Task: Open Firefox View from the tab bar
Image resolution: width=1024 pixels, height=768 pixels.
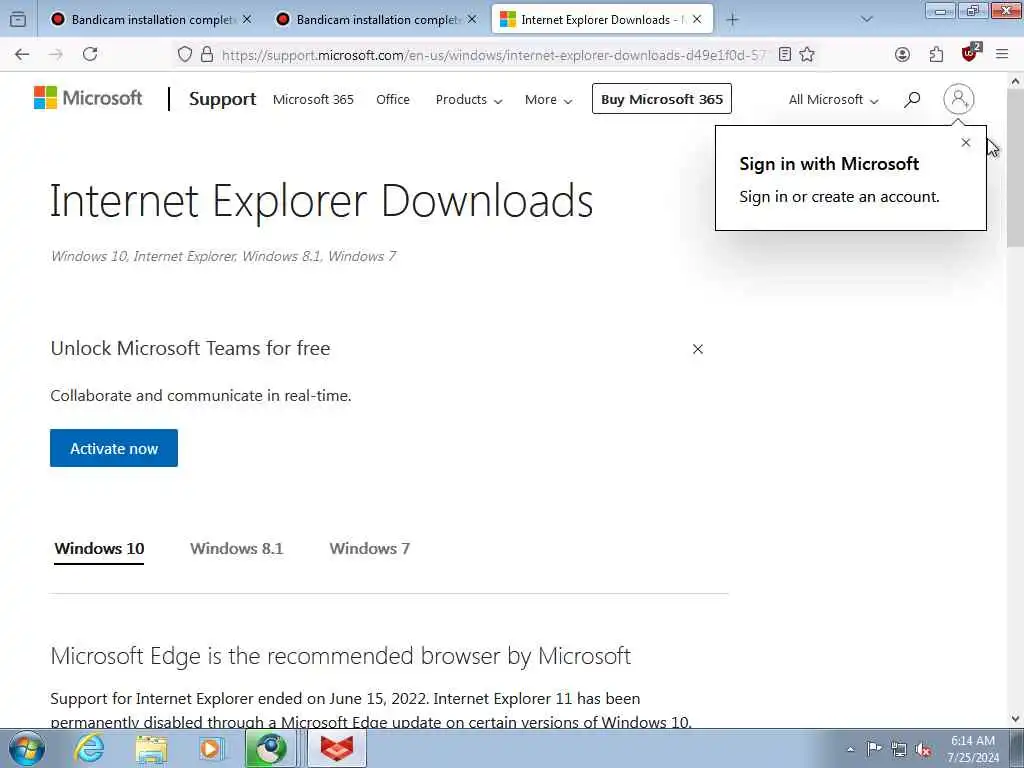Action: tap(18, 20)
